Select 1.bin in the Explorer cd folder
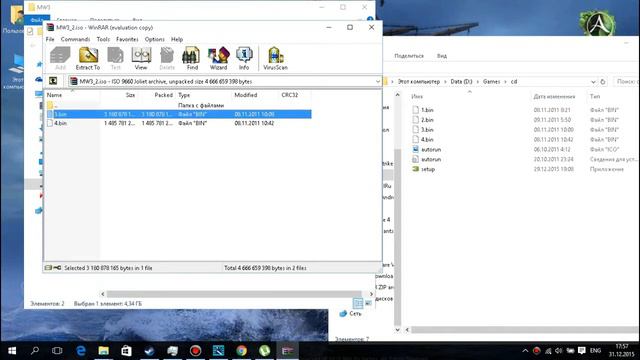 (x=427, y=110)
